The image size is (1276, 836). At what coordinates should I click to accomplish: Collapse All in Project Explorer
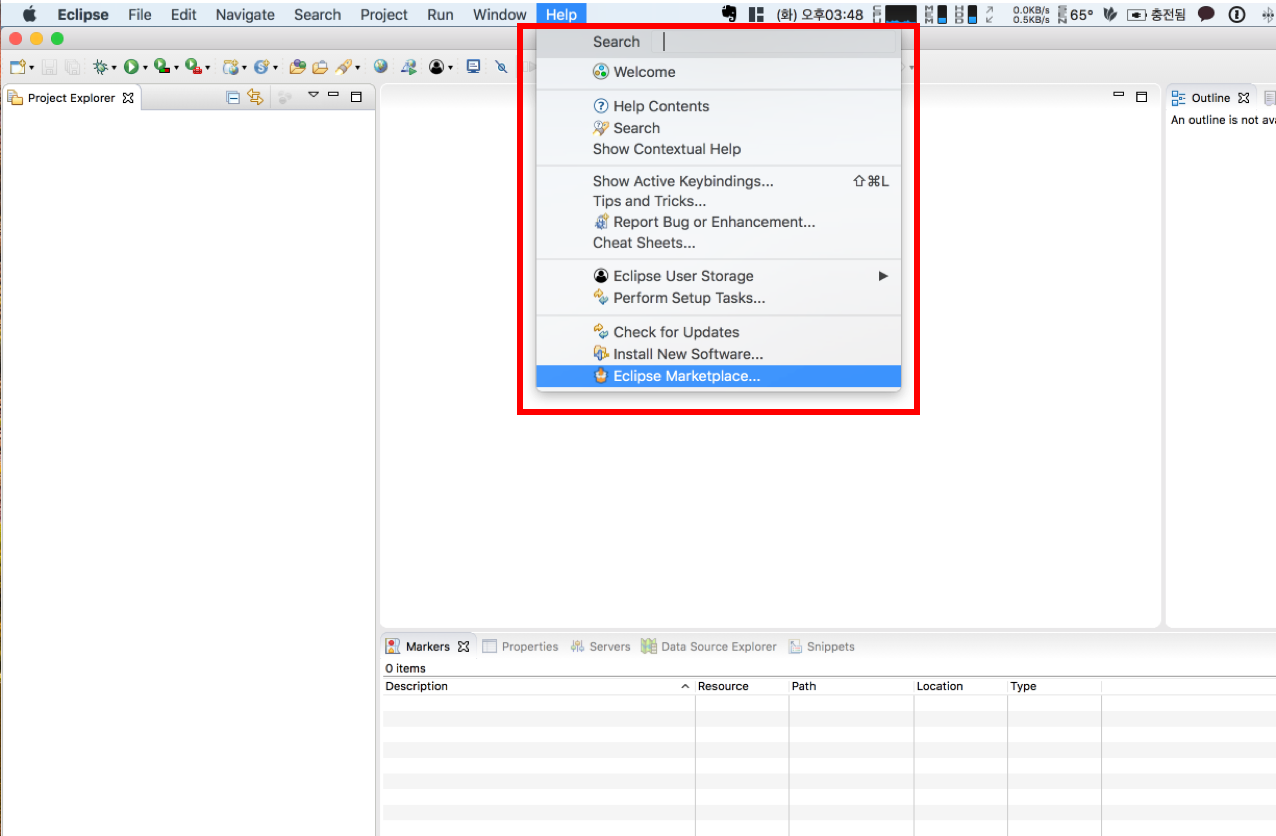[x=233, y=97]
